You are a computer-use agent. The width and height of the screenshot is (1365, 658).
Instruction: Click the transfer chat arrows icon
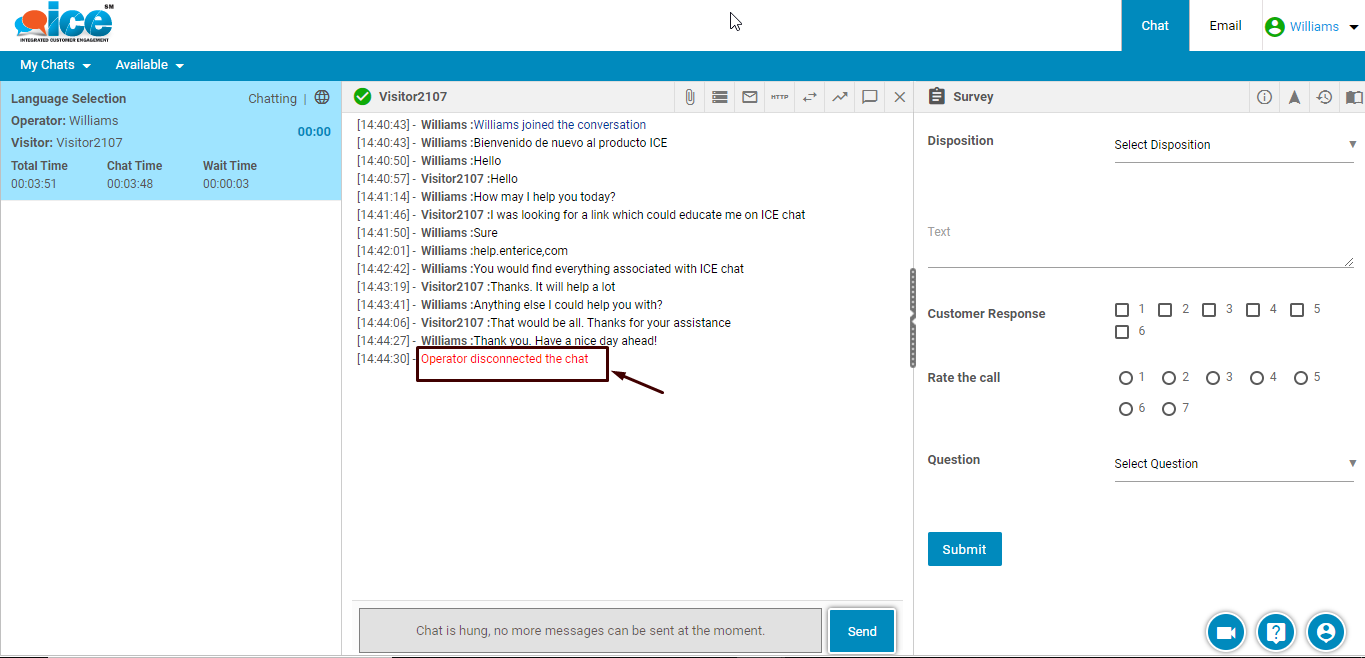pyautogui.click(x=809, y=97)
